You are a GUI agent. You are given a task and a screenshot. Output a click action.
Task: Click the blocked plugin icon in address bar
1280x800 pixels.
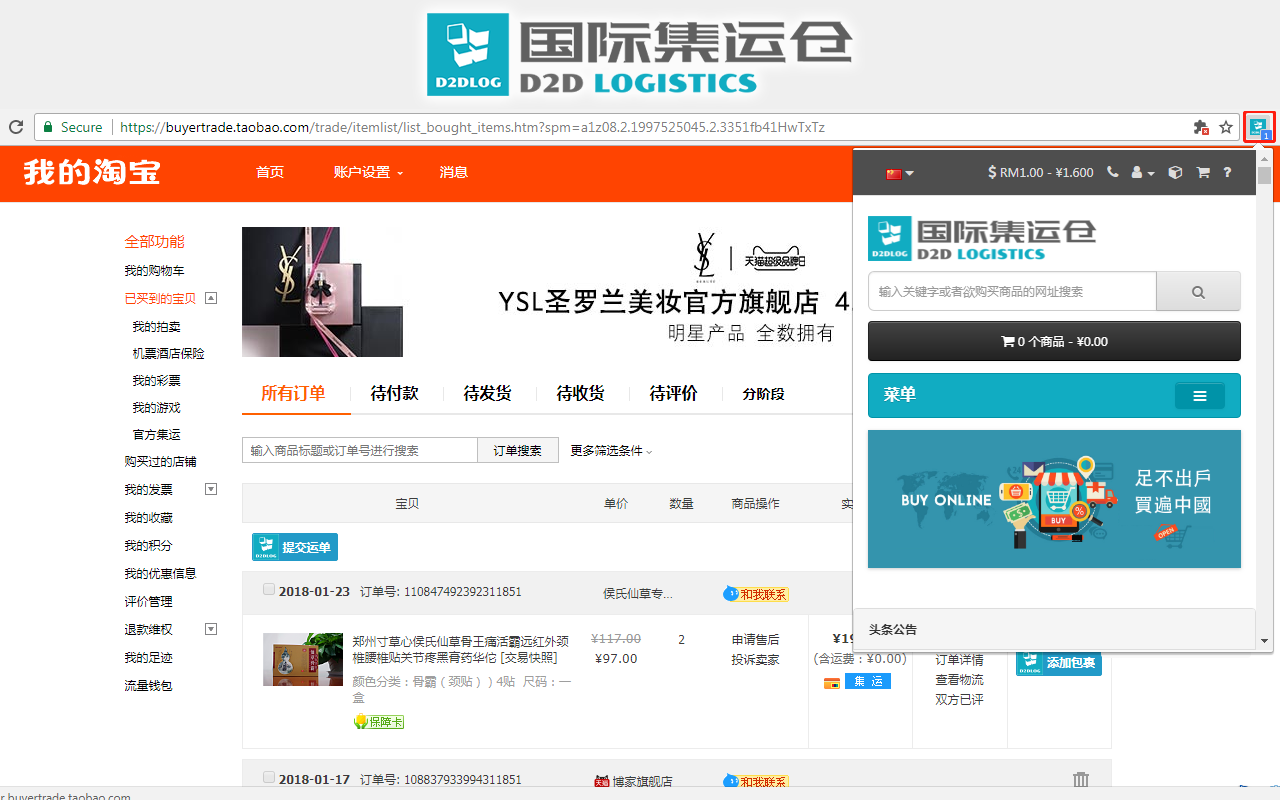pyautogui.click(x=1201, y=127)
